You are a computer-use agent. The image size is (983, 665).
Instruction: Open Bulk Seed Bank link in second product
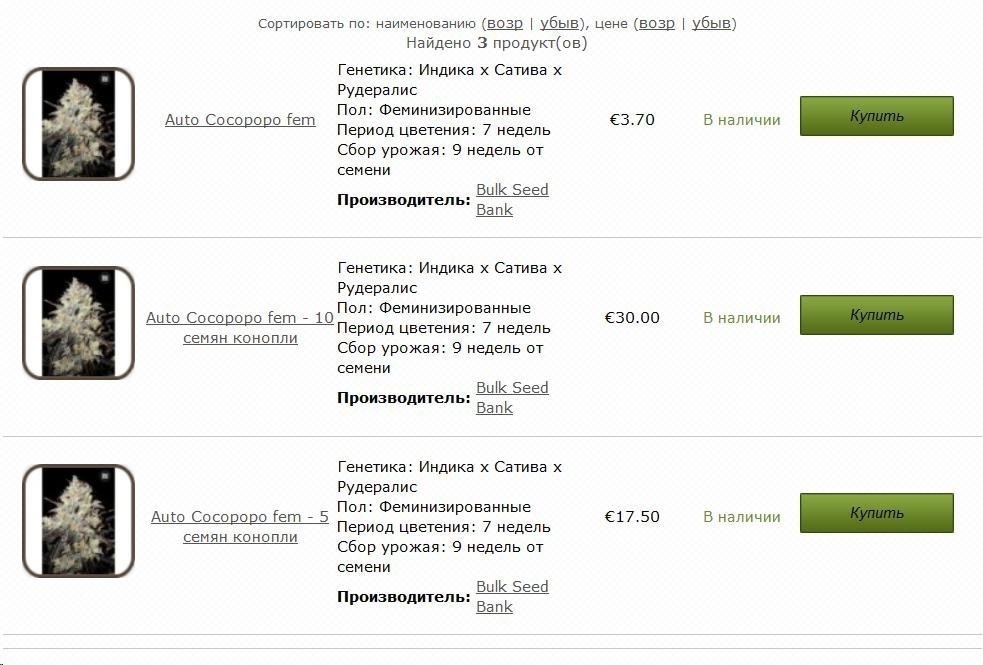[x=512, y=397]
